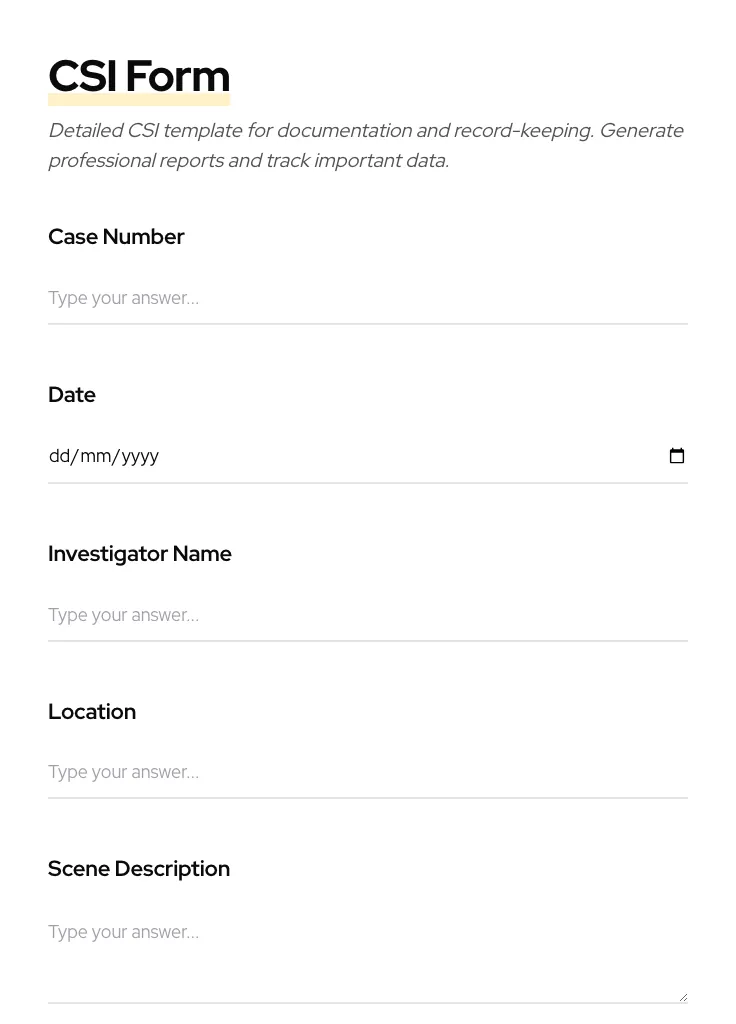The image size is (736, 1024).
Task: Select the year 'yyyy' segment of Date
Action: [x=140, y=457]
